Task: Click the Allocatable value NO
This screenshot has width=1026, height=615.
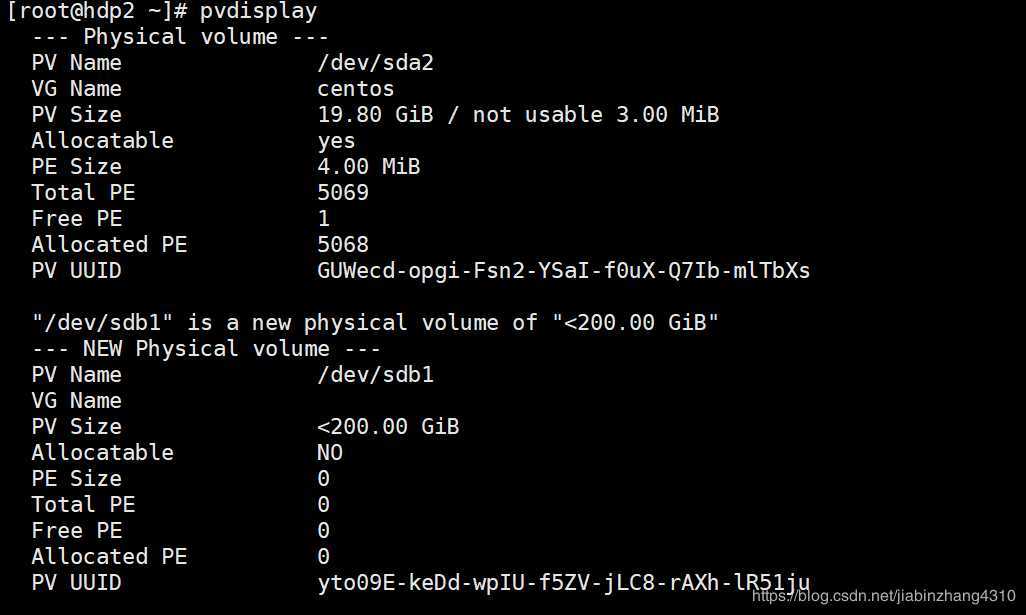Action: point(330,452)
